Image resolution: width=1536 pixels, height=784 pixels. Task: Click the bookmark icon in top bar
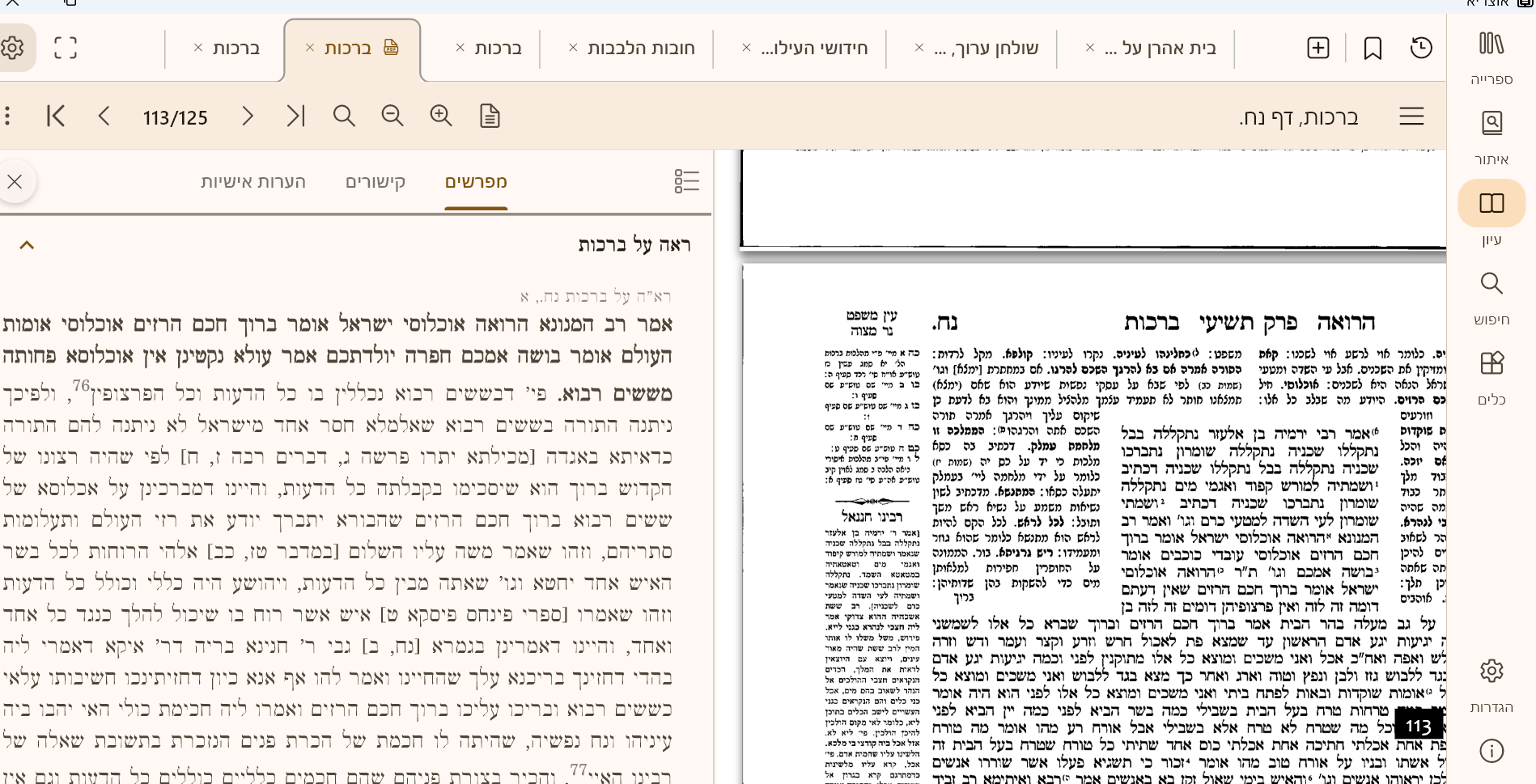[1373, 49]
